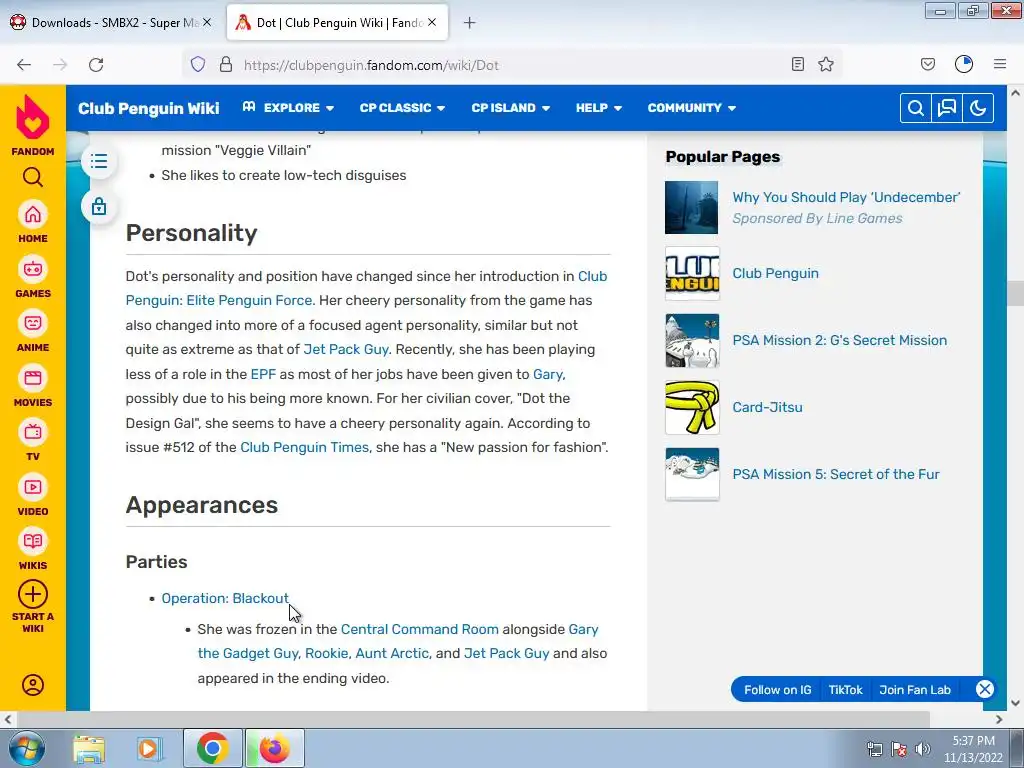Click Follow on IG button
Image resolution: width=1024 pixels, height=768 pixels.
[777, 690]
